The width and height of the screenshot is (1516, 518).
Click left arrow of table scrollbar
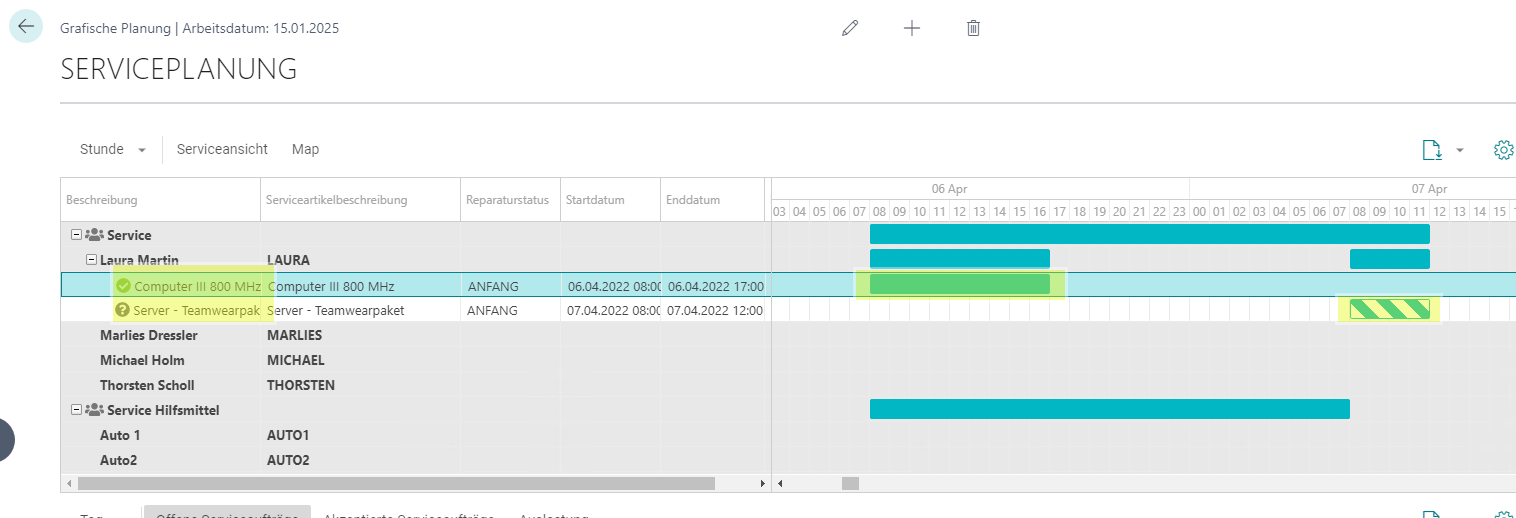(68, 483)
